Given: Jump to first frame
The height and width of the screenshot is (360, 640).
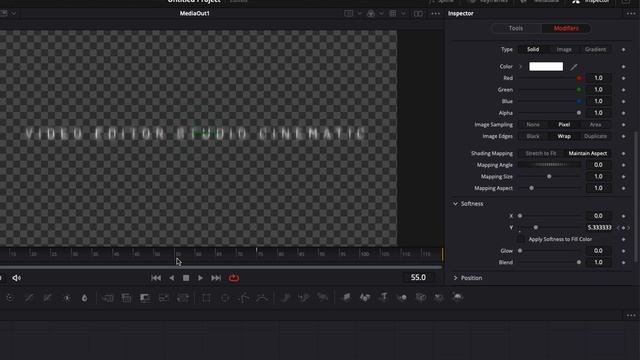Looking at the screenshot, I should pyautogui.click(x=156, y=278).
